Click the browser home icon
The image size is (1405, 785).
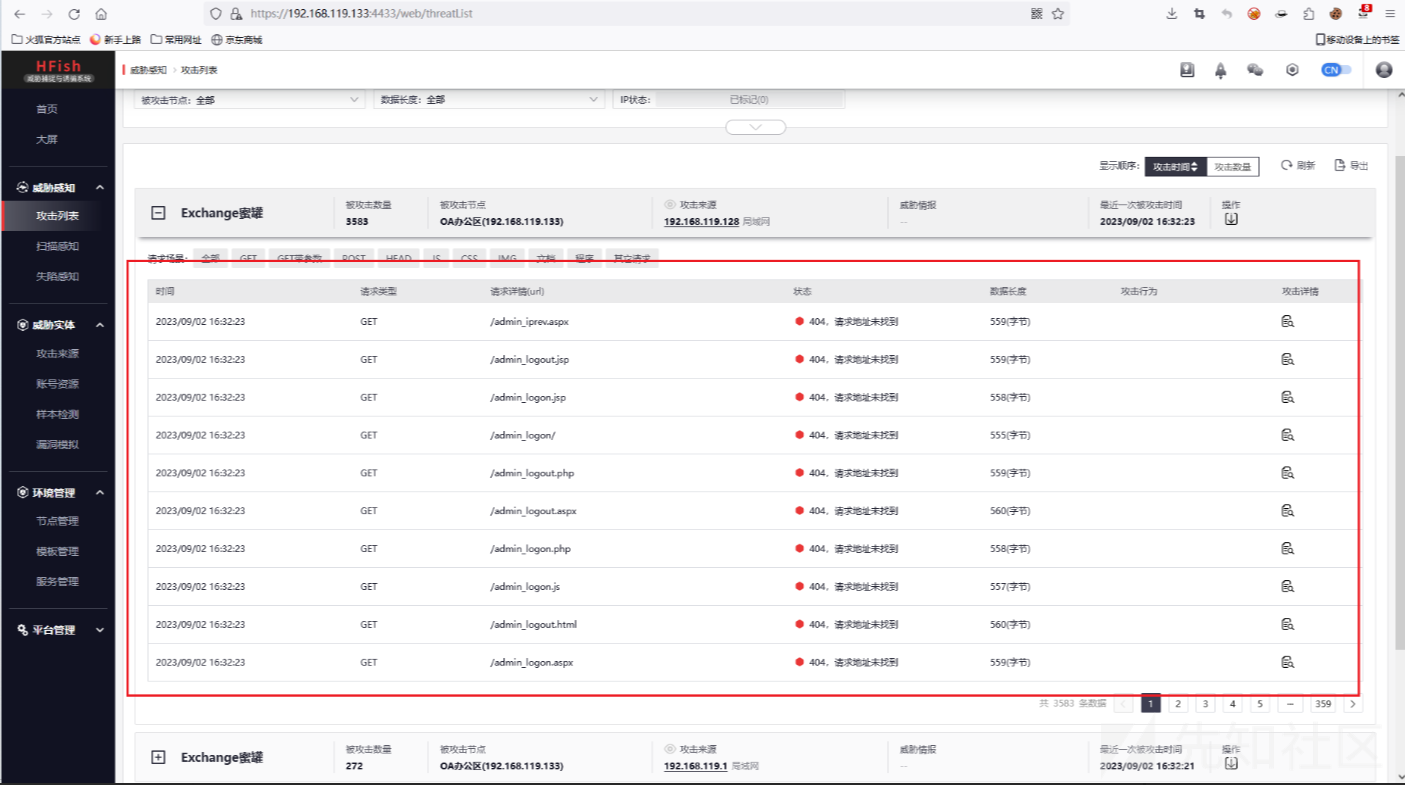point(101,14)
